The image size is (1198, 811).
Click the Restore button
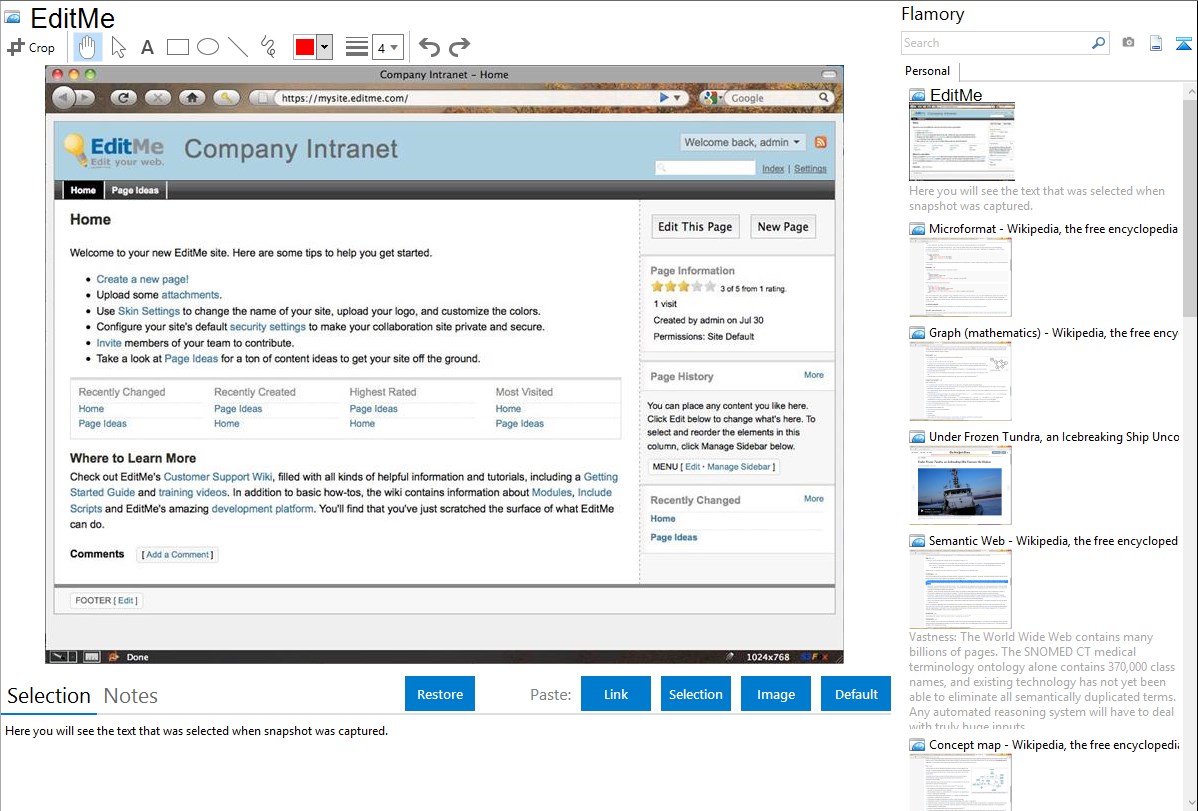click(x=440, y=694)
